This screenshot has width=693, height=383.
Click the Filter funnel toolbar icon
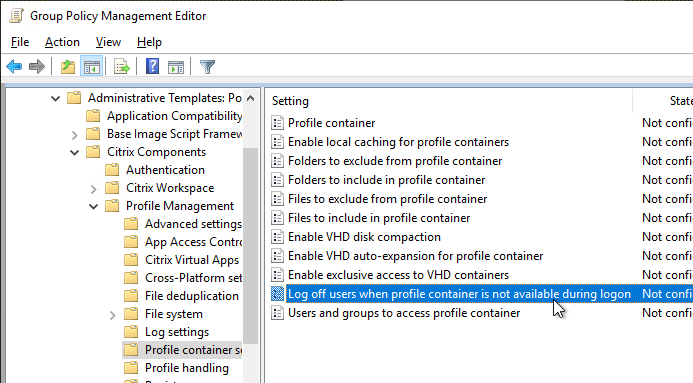coord(207,67)
